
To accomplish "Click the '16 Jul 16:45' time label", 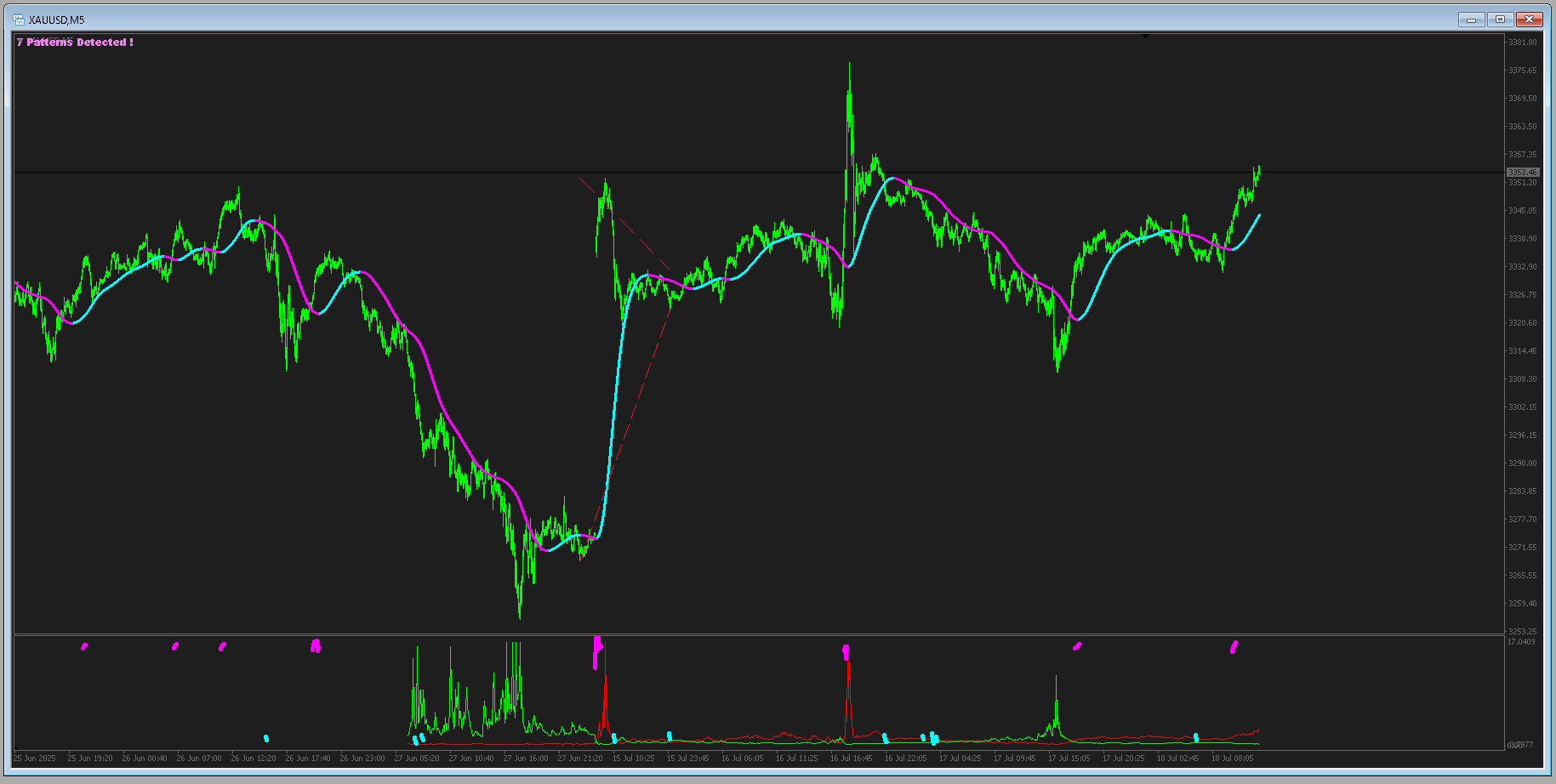I will point(852,758).
